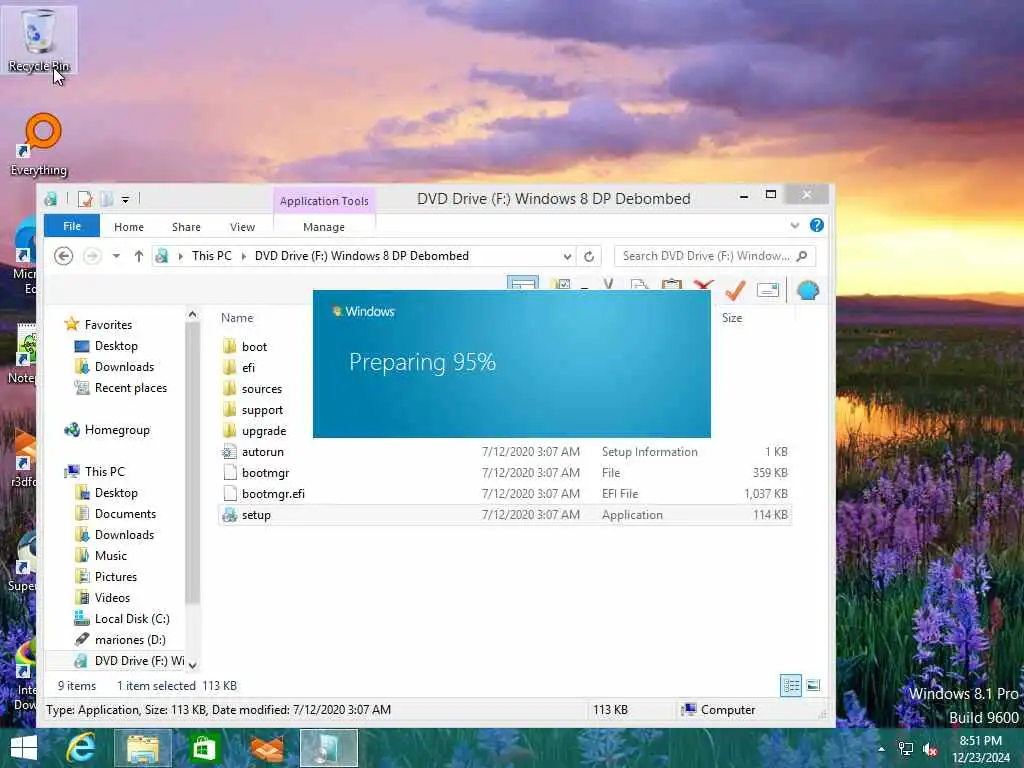Switch to the Home ribbon tab
1024x768 pixels.
(x=129, y=227)
